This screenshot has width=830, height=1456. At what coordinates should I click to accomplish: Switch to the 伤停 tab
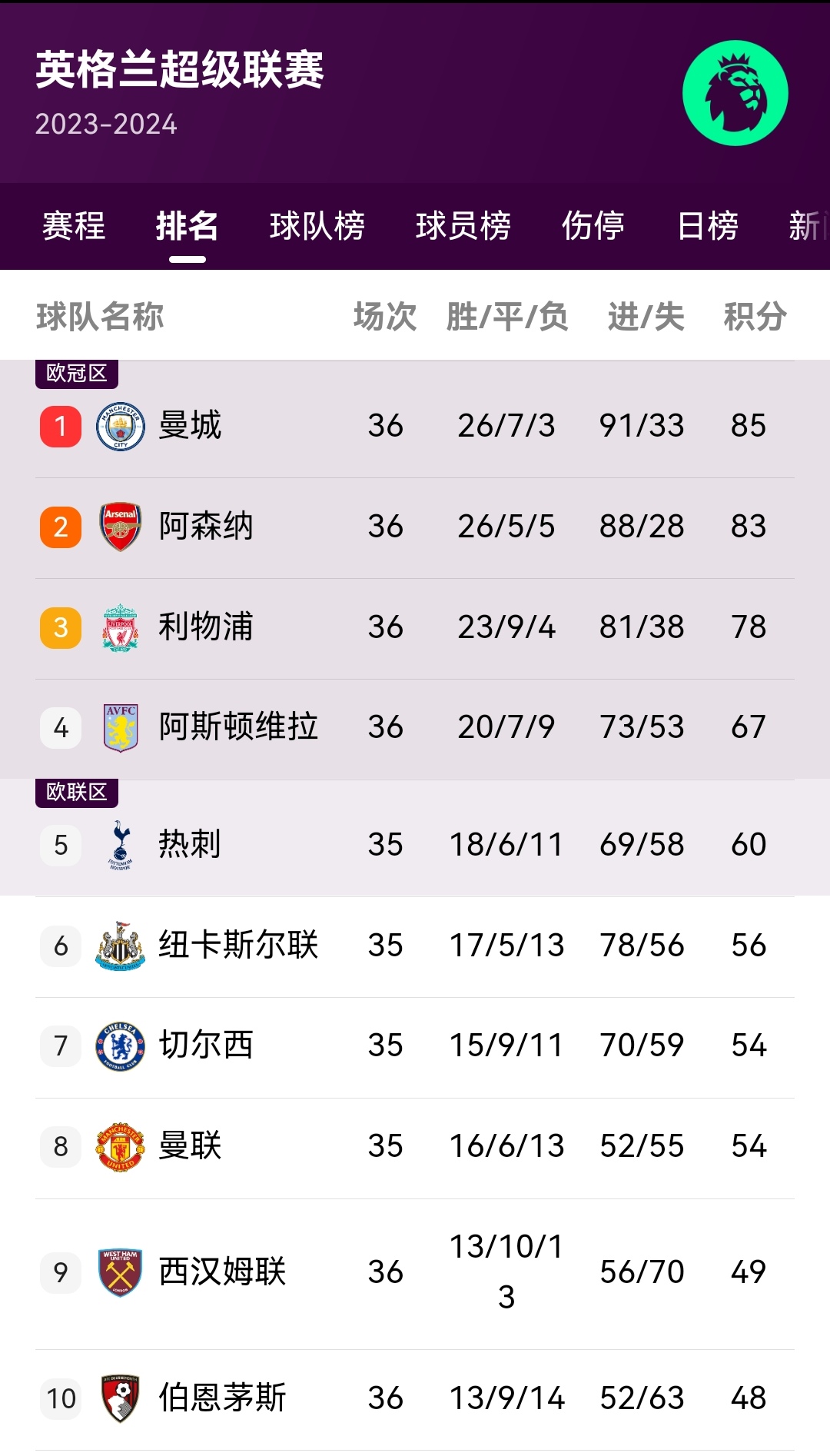[593, 226]
